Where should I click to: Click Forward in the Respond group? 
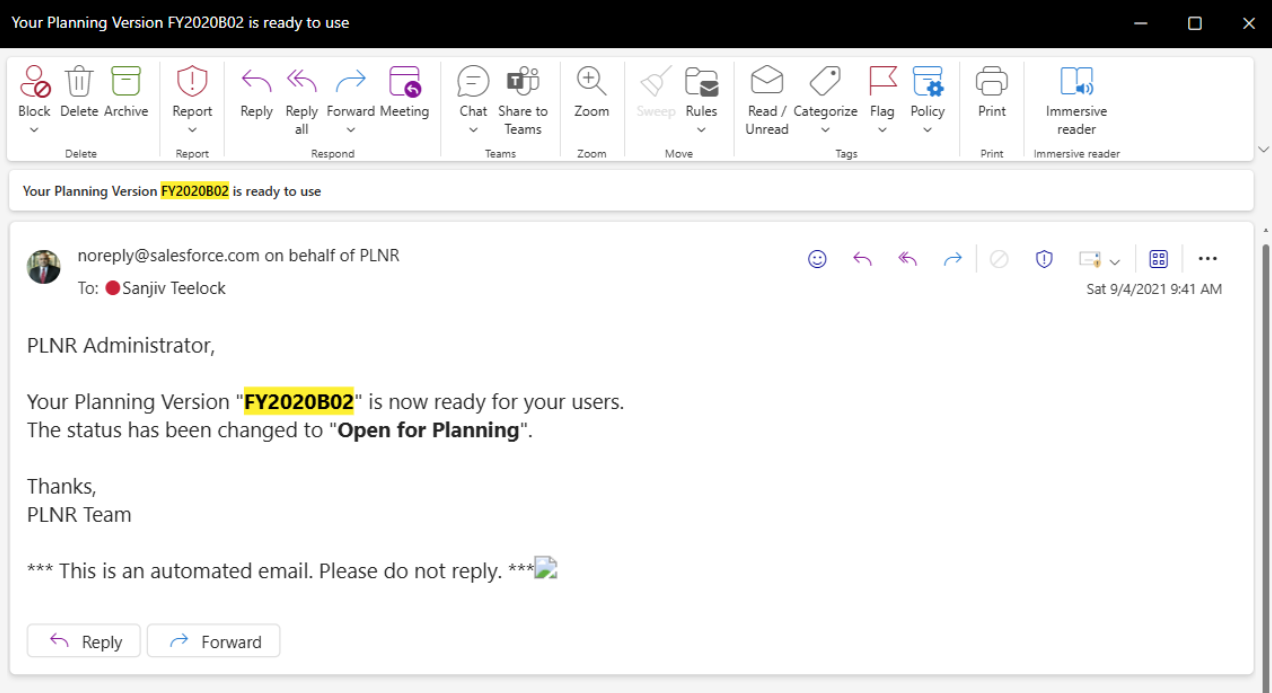pos(350,82)
